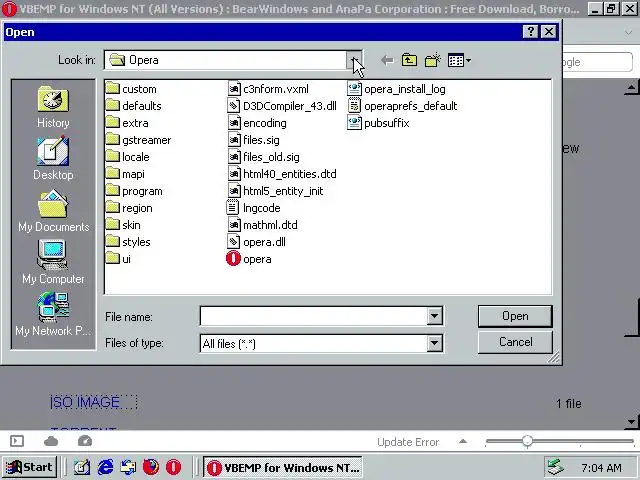This screenshot has height=480, width=640.
Task: Select html40_entities.dtd file
Action: 282,174
